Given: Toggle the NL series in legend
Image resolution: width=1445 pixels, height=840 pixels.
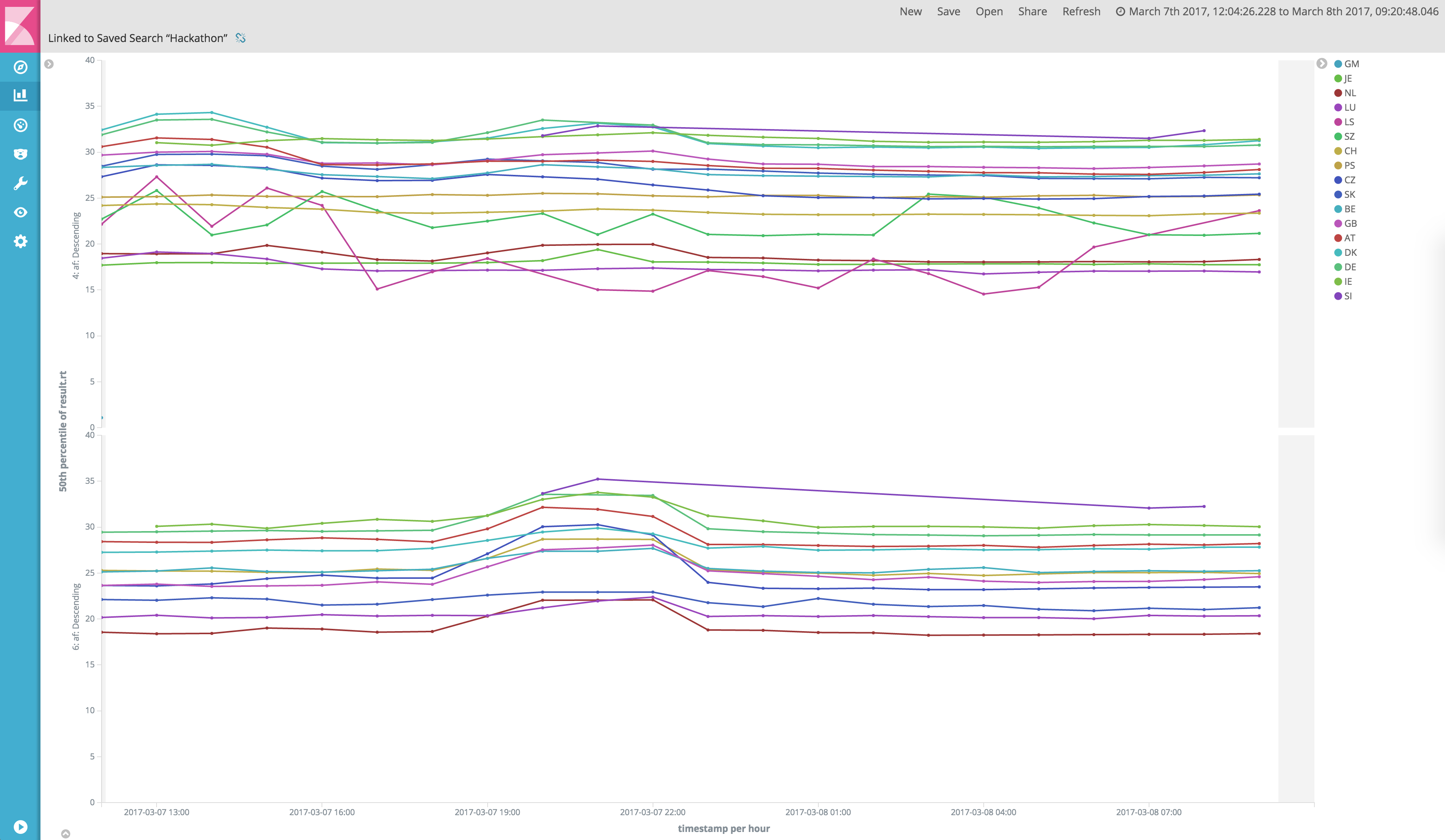Looking at the screenshot, I should (1350, 93).
